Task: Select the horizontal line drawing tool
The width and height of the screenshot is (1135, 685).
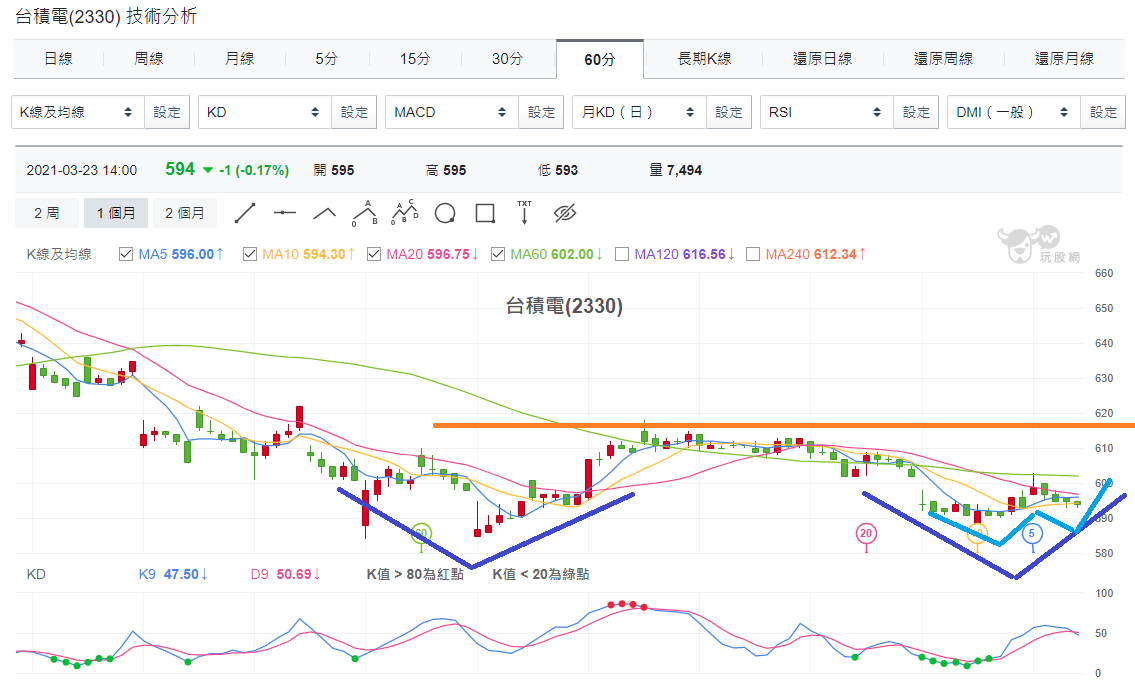Action: 284,213
